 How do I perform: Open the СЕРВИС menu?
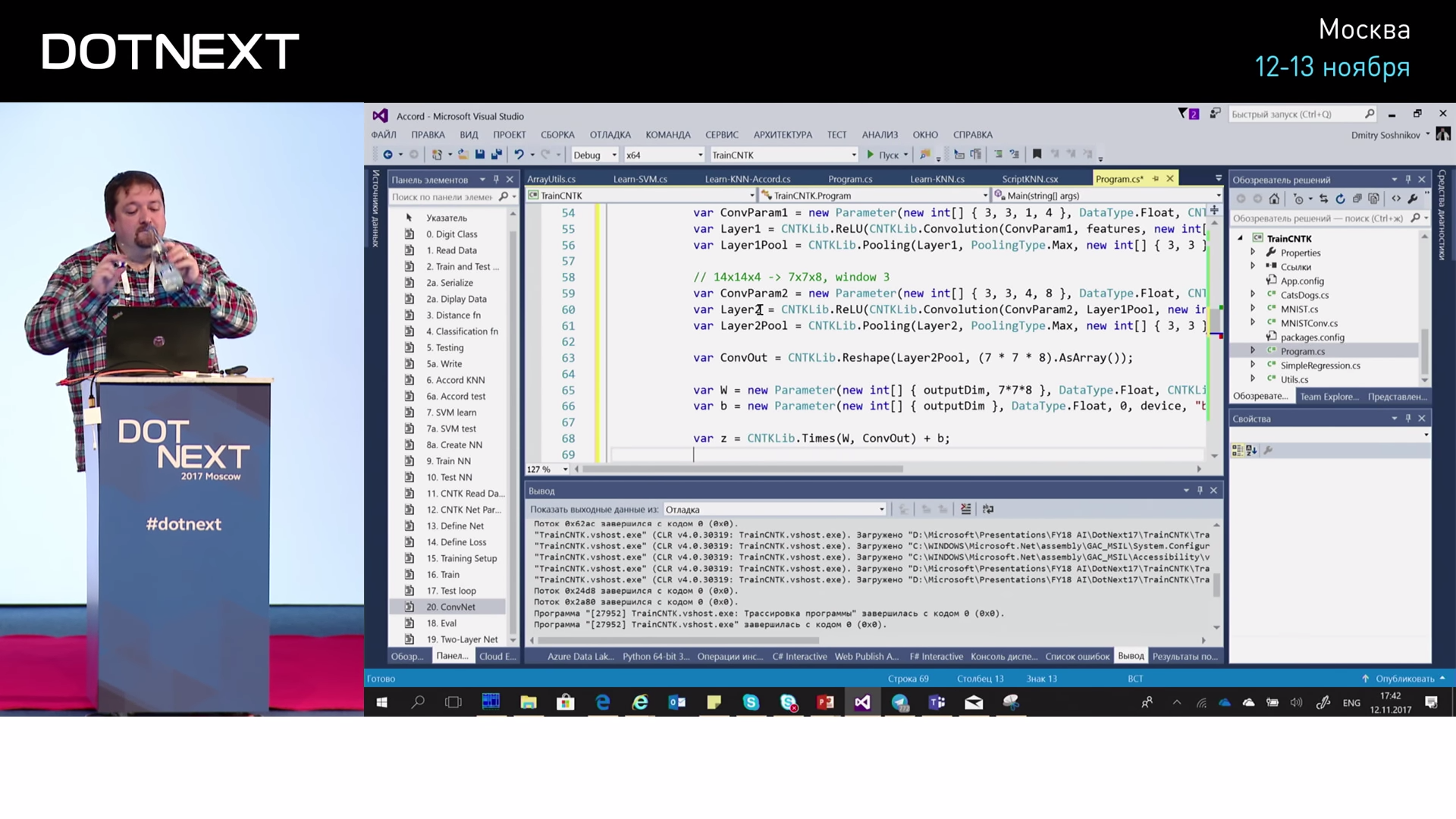pos(721,135)
